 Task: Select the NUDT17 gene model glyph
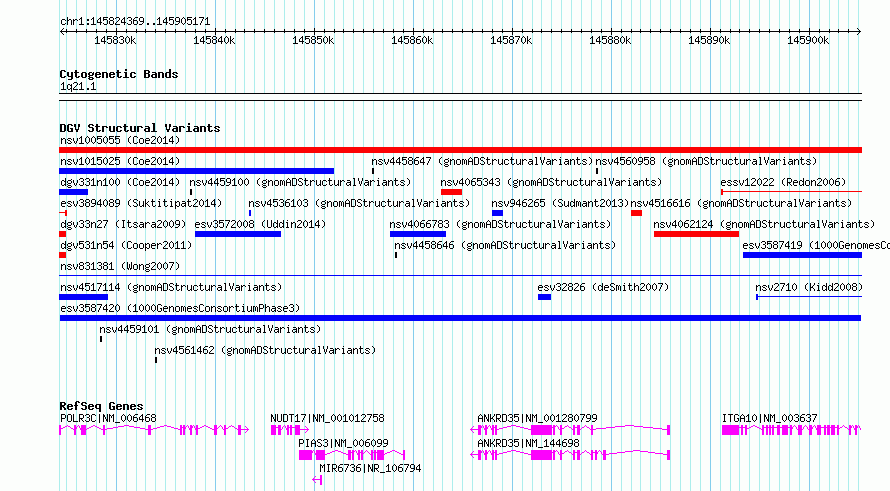click(290, 430)
